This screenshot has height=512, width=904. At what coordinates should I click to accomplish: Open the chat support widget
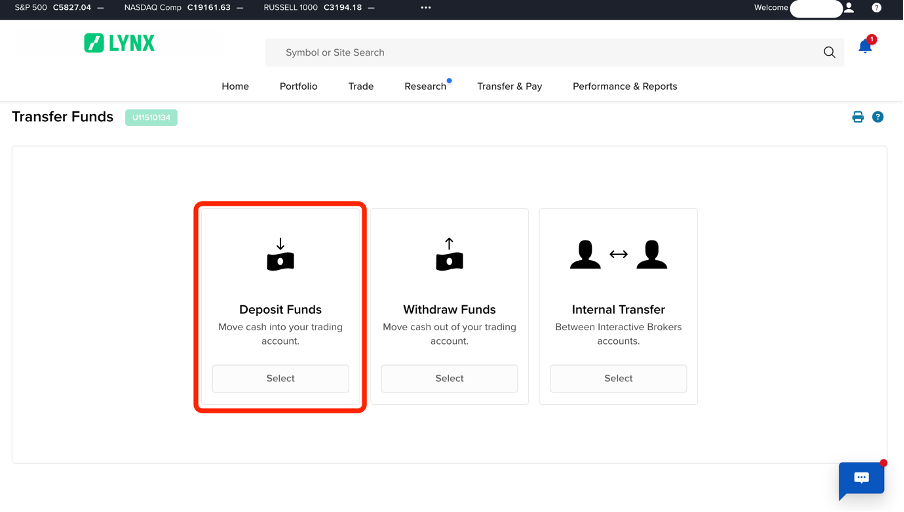[x=861, y=480]
